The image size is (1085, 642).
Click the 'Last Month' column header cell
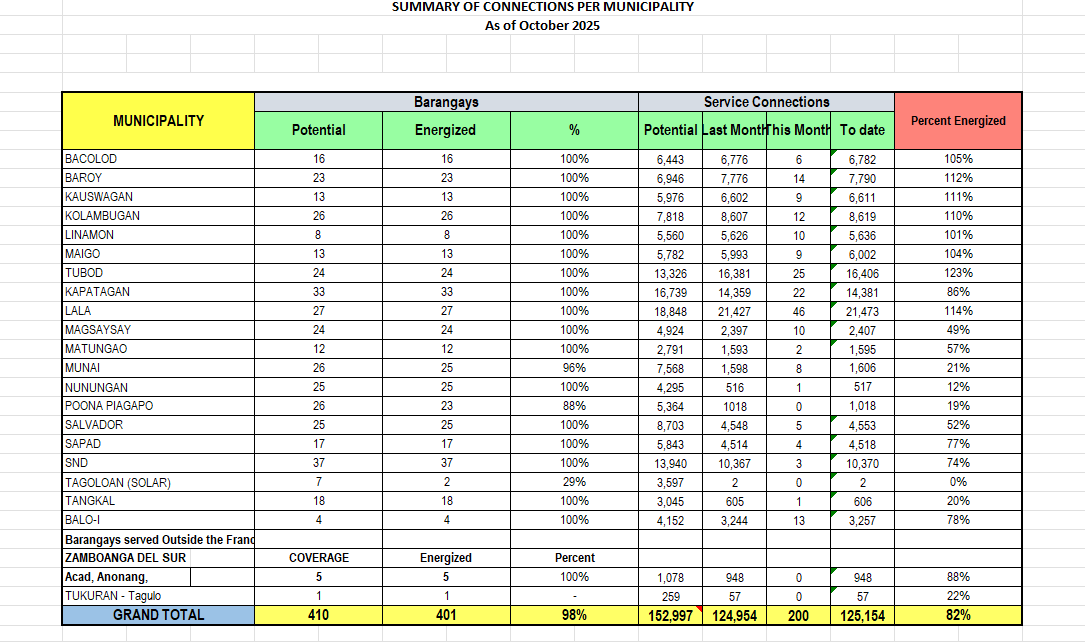pyautogui.click(x=734, y=130)
